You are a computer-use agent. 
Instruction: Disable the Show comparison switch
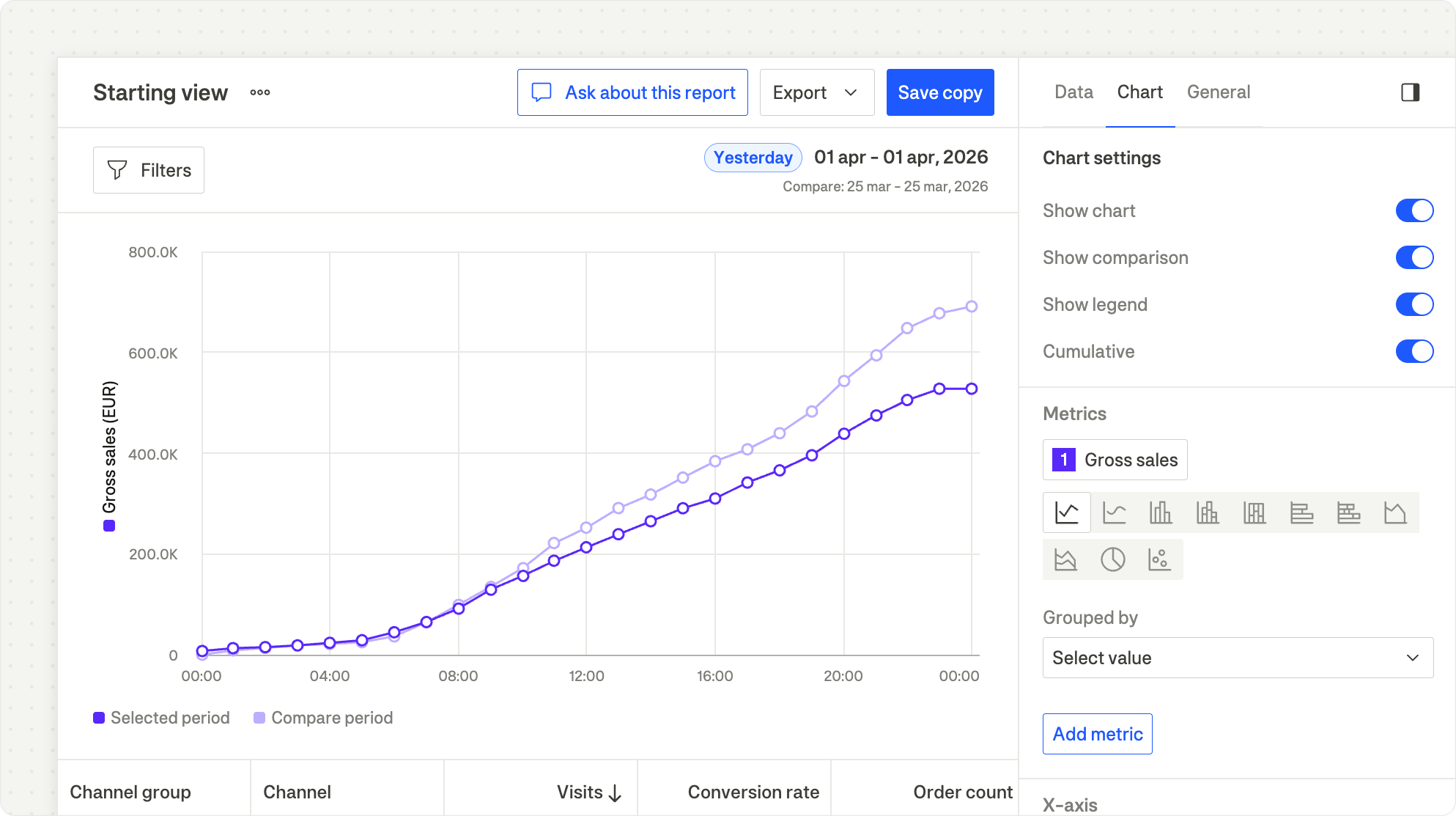[1413, 257]
